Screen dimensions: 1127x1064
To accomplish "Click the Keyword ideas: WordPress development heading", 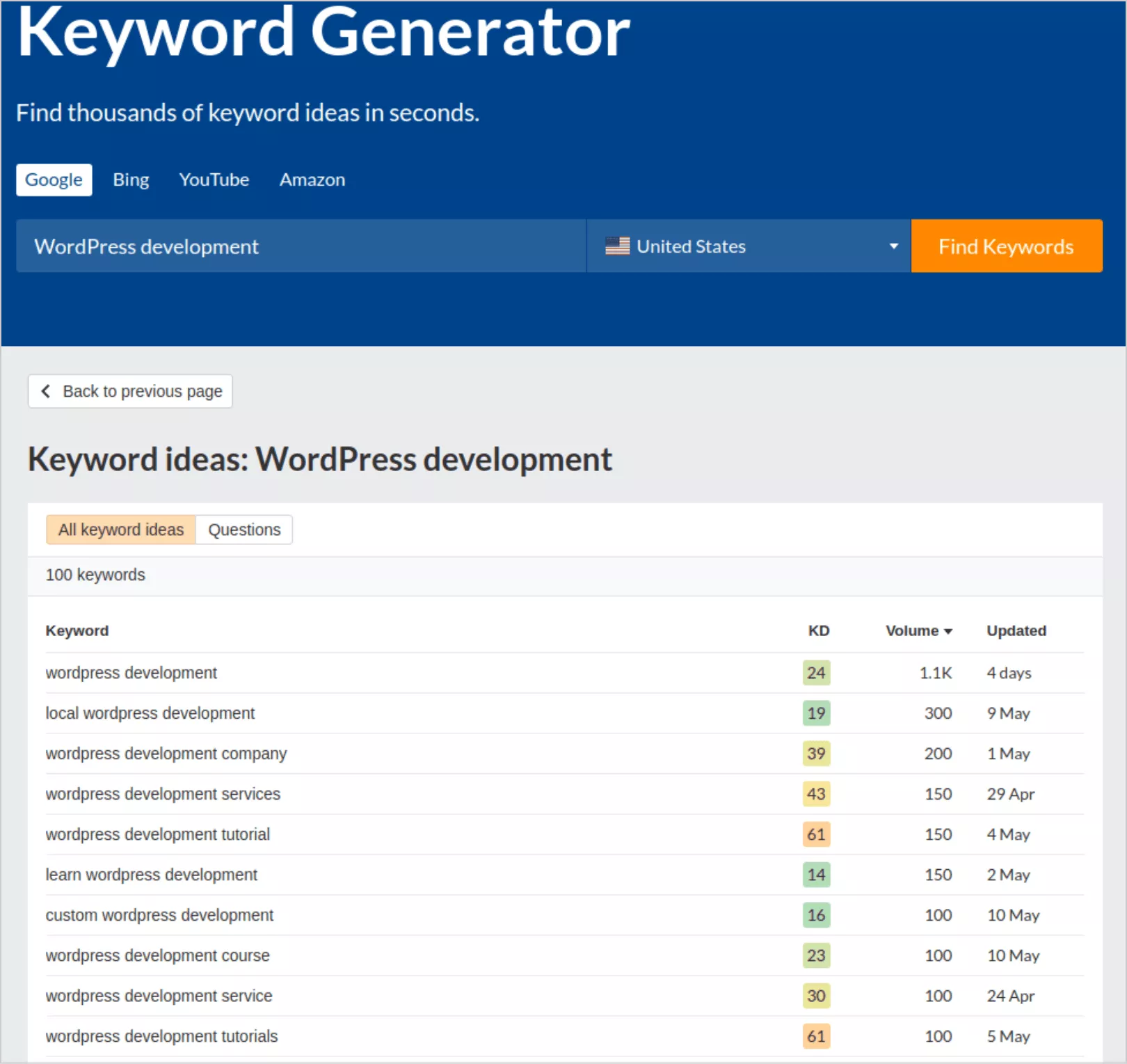I will (x=320, y=459).
